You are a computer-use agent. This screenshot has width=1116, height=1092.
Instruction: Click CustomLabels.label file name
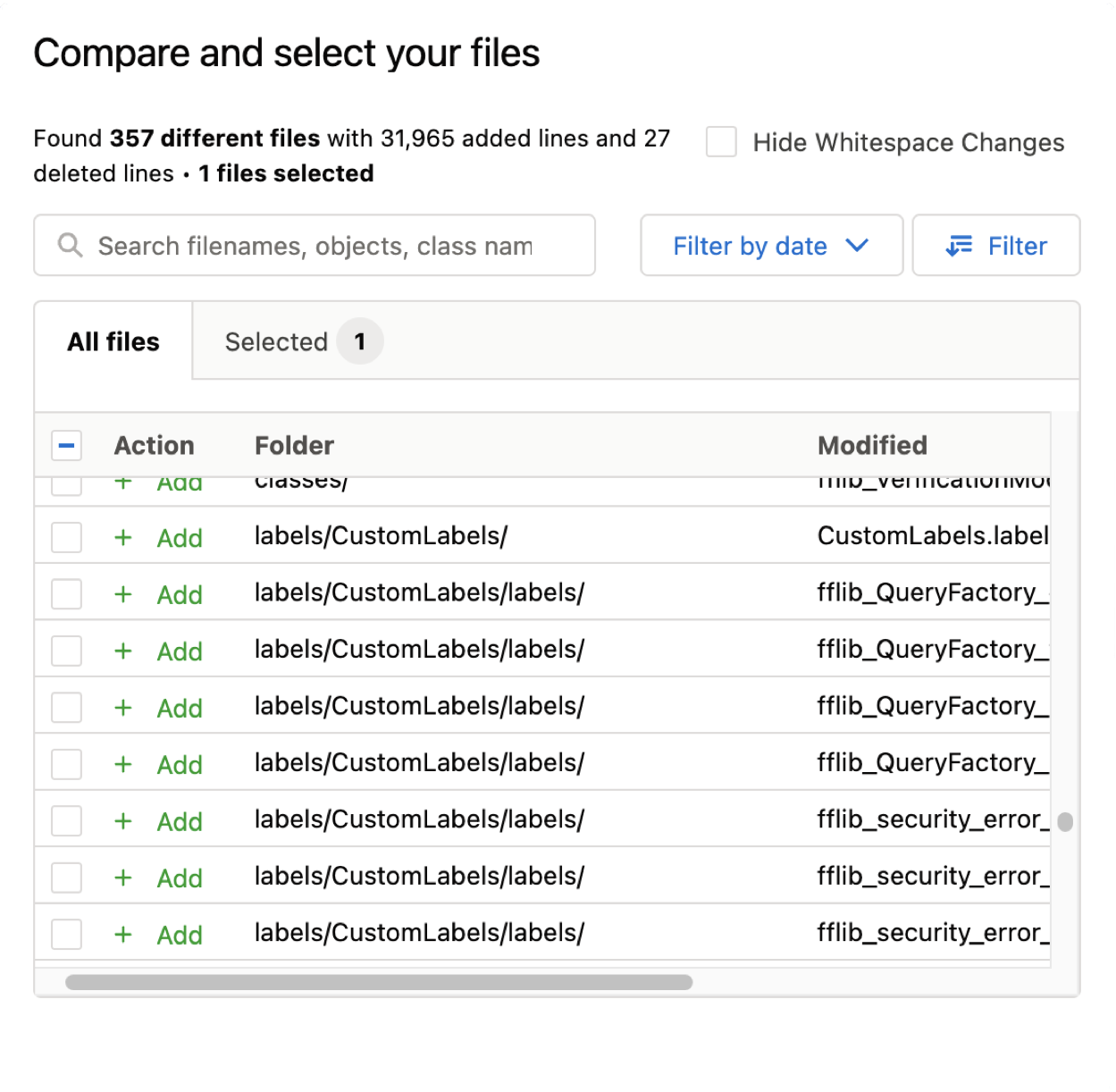[x=933, y=536]
